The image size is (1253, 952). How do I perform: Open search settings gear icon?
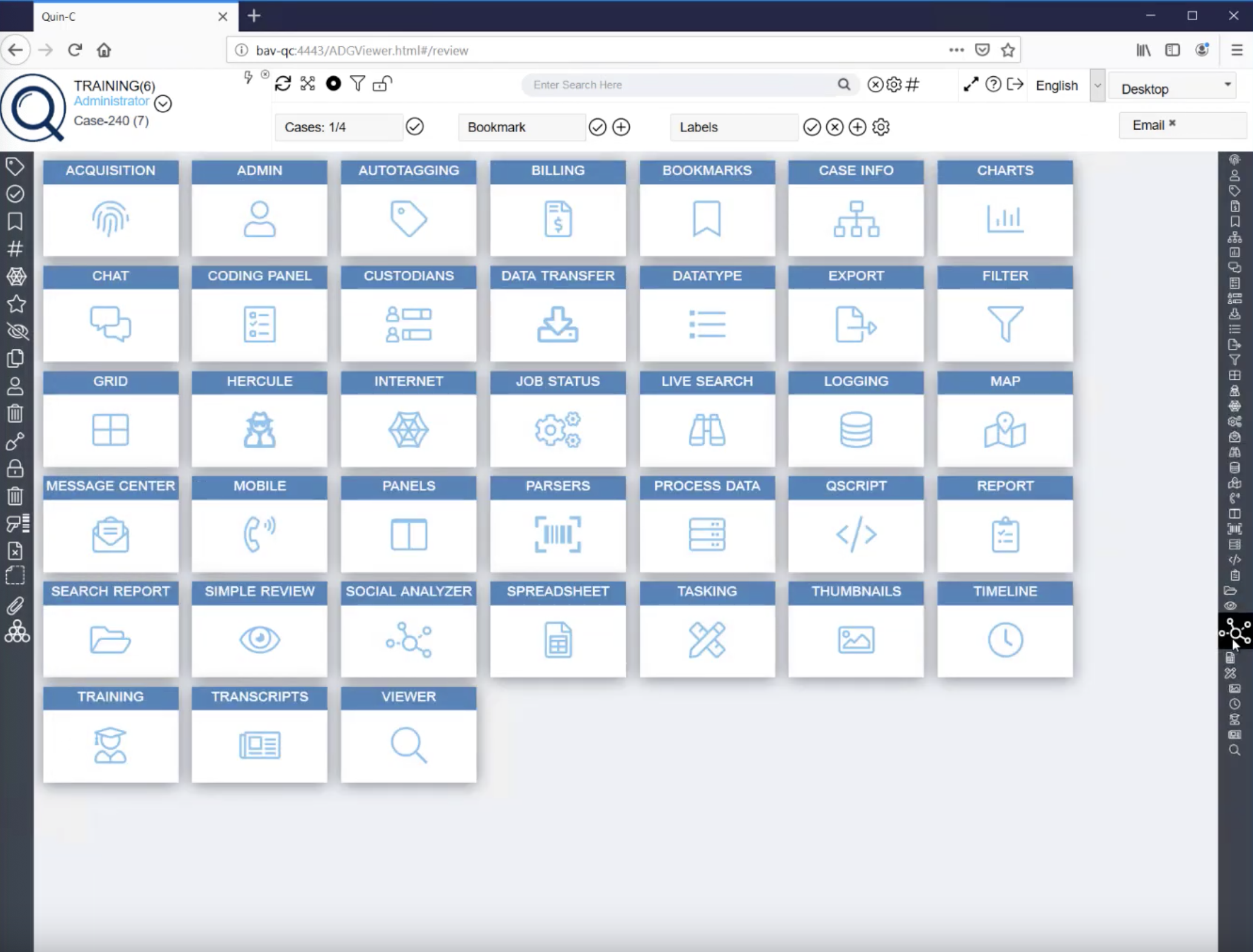pyautogui.click(x=894, y=84)
